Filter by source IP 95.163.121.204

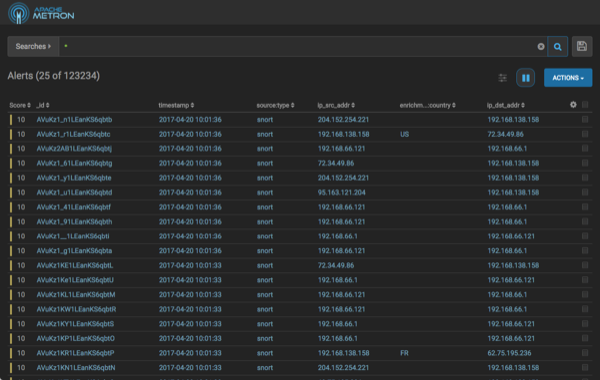coord(341,192)
